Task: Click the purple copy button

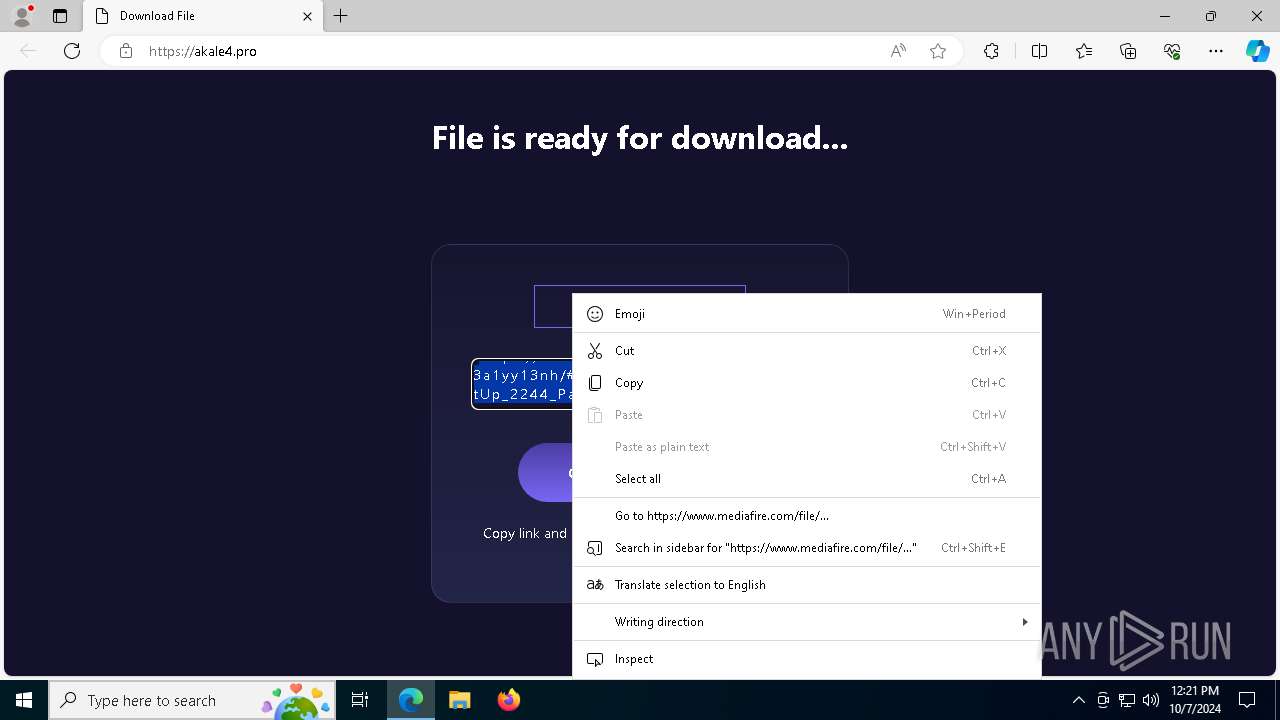Action: click(545, 472)
